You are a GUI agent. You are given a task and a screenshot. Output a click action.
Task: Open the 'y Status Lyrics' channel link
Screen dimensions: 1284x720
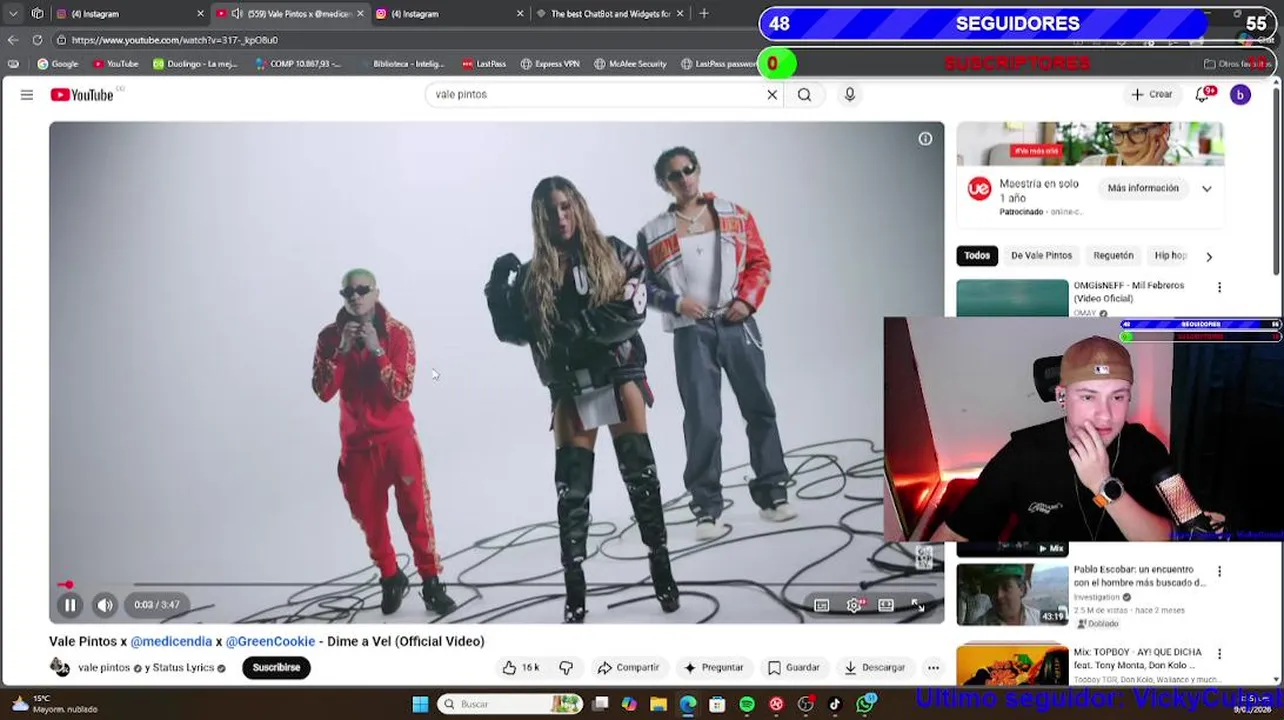180,667
